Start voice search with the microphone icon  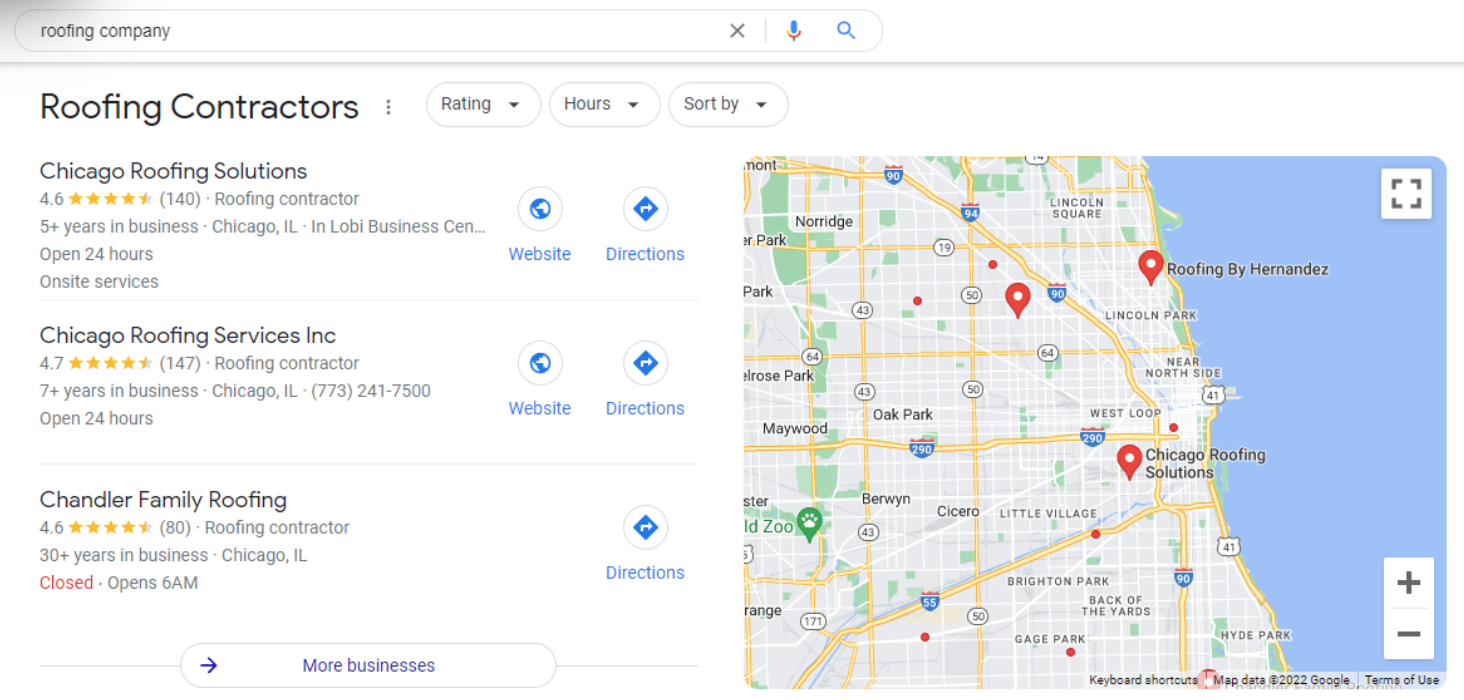pyautogui.click(x=794, y=31)
